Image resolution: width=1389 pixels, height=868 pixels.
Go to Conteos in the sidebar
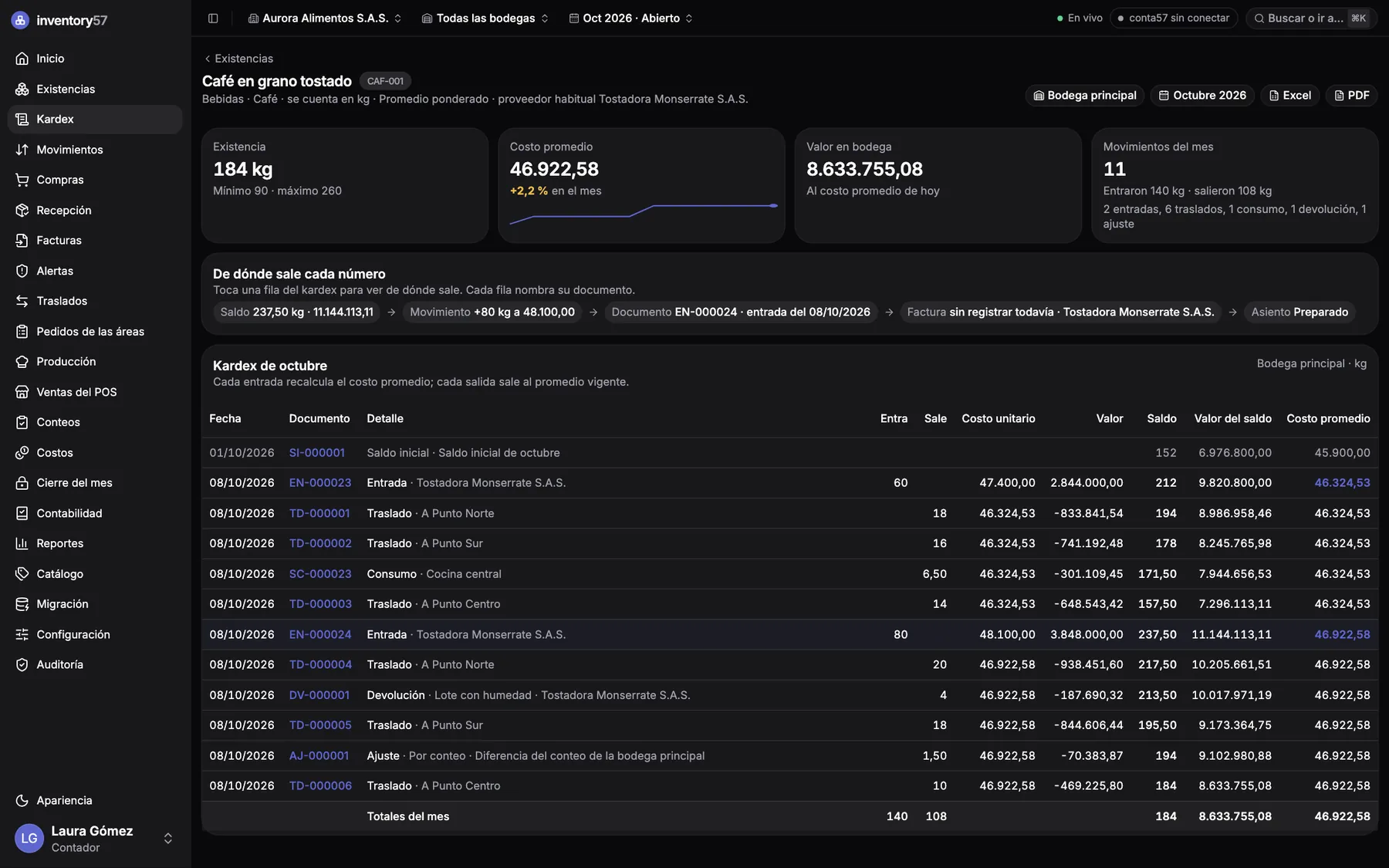(x=95, y=422)
